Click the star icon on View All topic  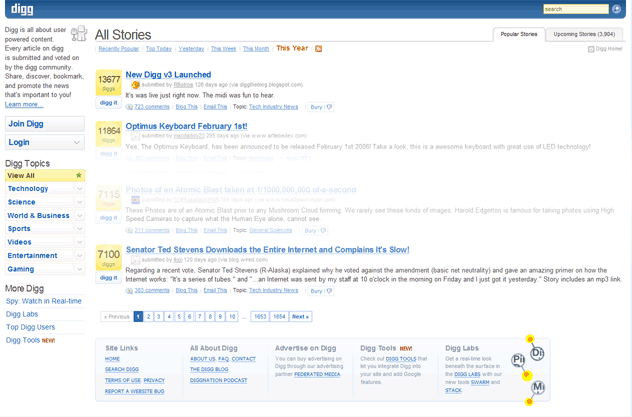tap(79, 175)
